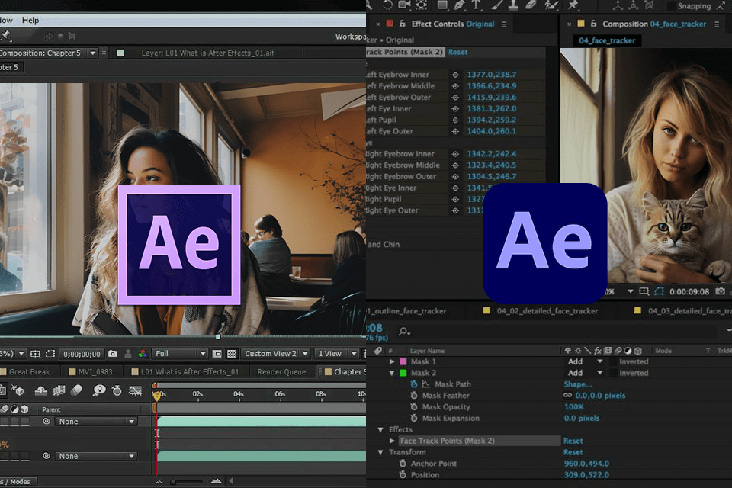Toggle the Mask Feather stopwatch

(414, 396)
